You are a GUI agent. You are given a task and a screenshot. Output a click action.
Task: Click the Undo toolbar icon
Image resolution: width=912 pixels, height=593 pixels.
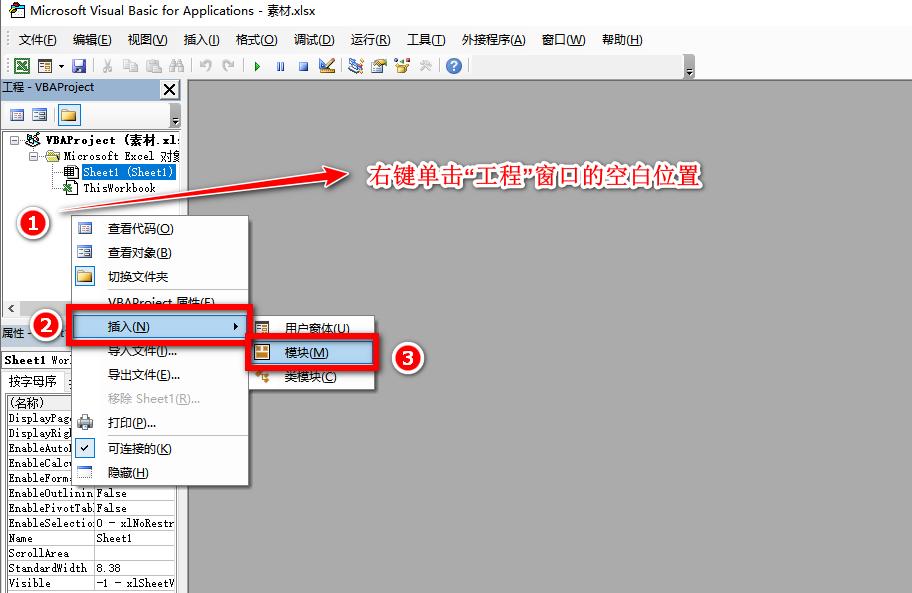tap(205, 66)
